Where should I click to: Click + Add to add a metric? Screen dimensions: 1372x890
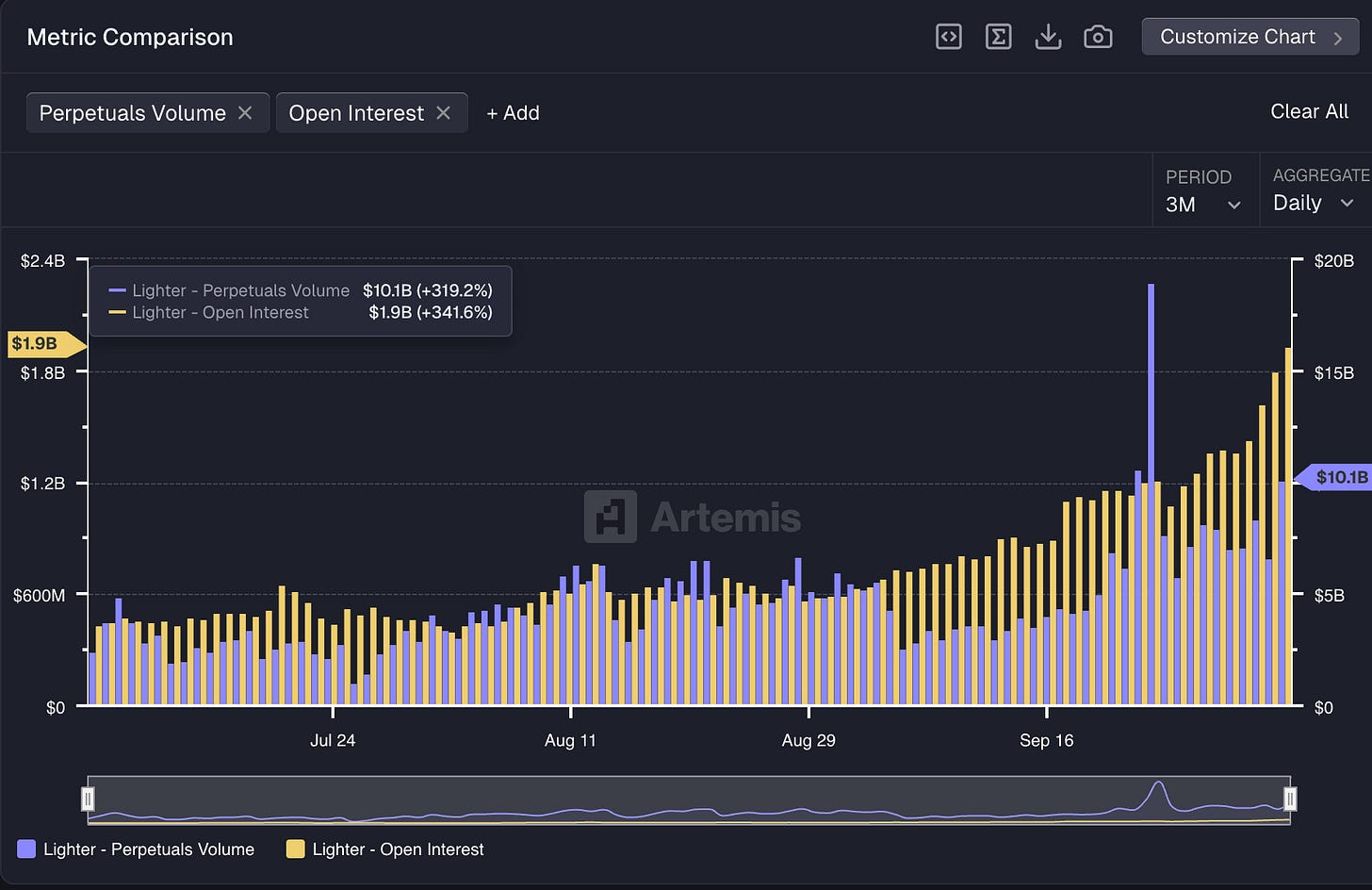[513, 113]
